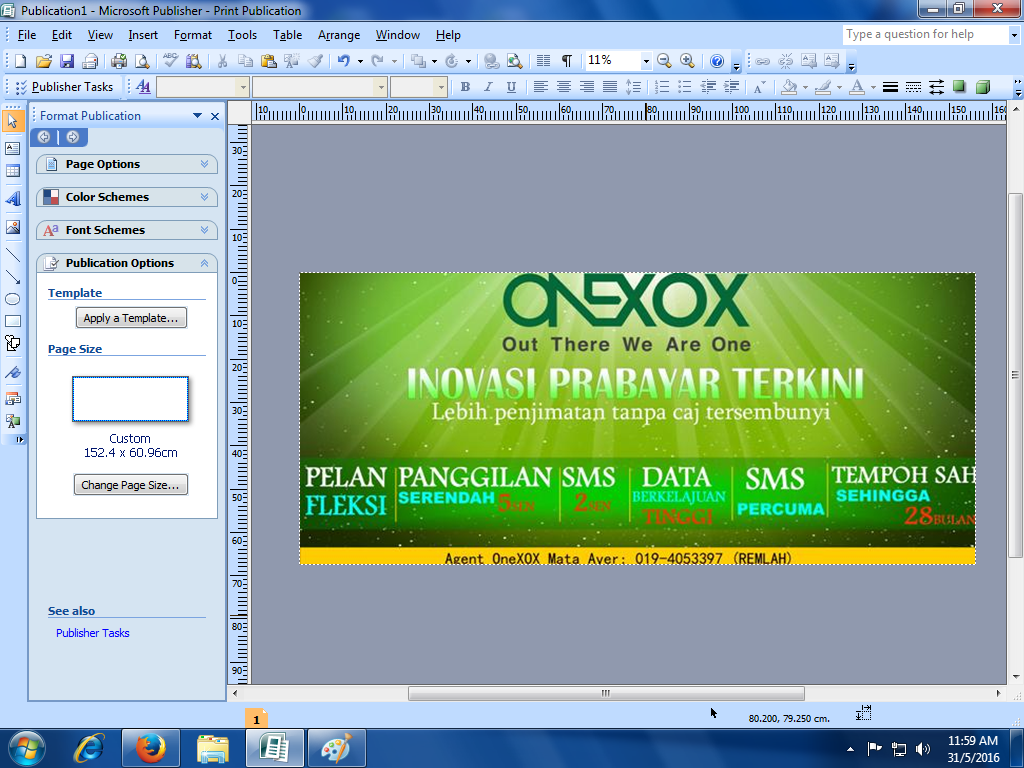
Task: Toggle Align Text Right
Action: [586, 87]
